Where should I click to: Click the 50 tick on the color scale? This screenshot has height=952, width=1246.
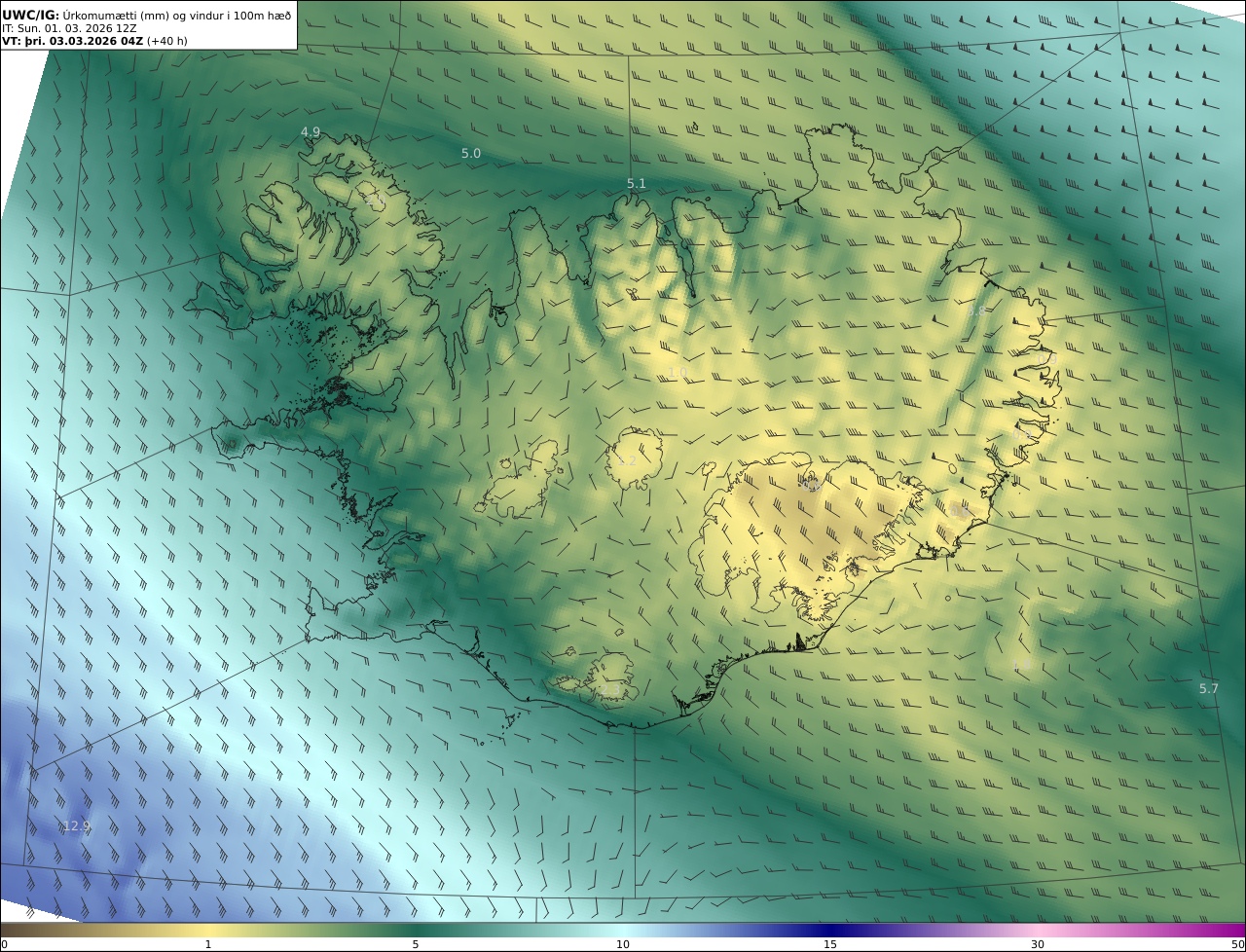click(1237, 944)
